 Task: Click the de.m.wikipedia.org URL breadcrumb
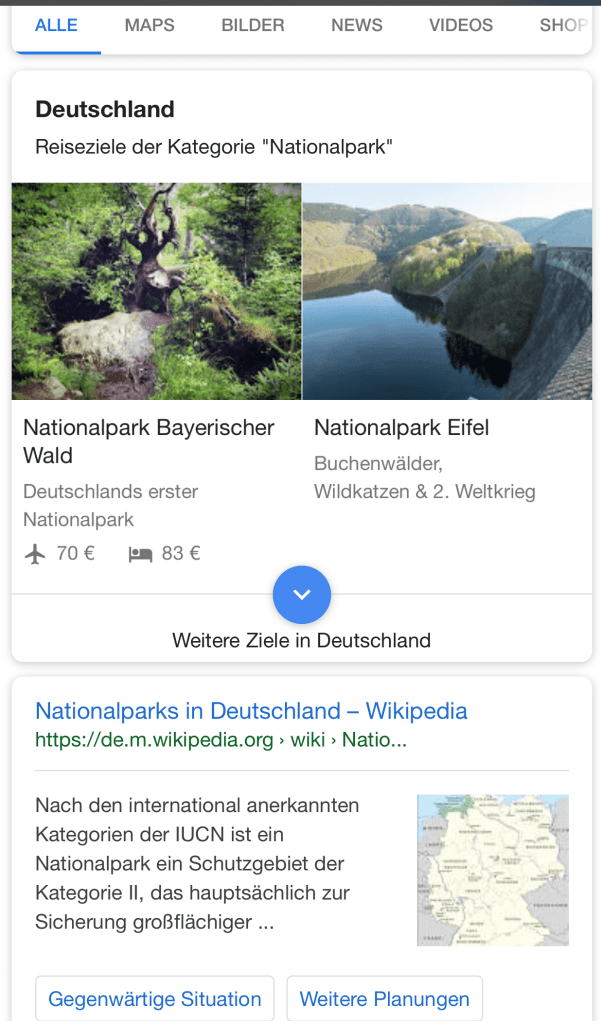(x=221, y=741)
